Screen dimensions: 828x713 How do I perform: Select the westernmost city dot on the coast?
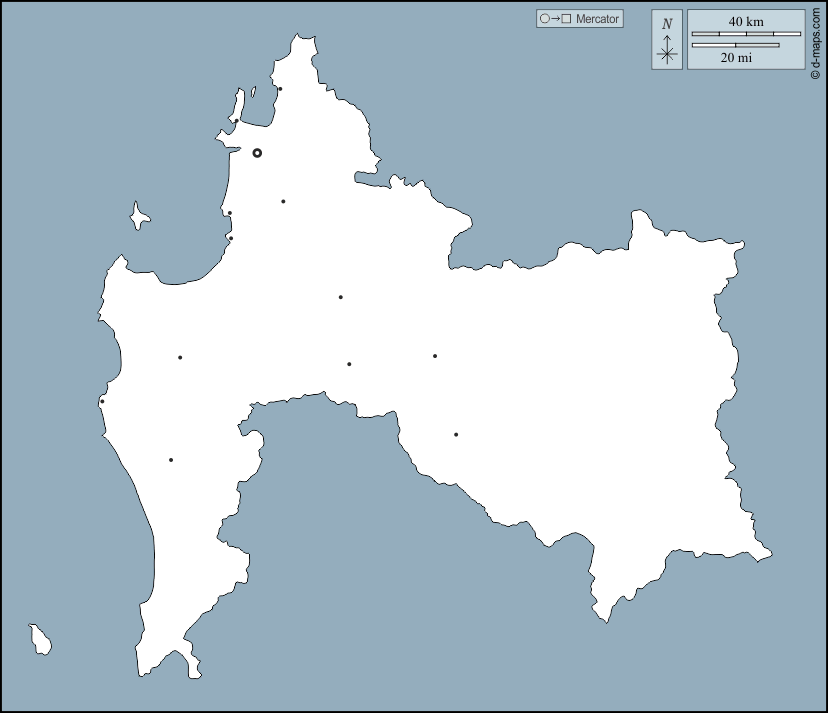pos(102,402)
